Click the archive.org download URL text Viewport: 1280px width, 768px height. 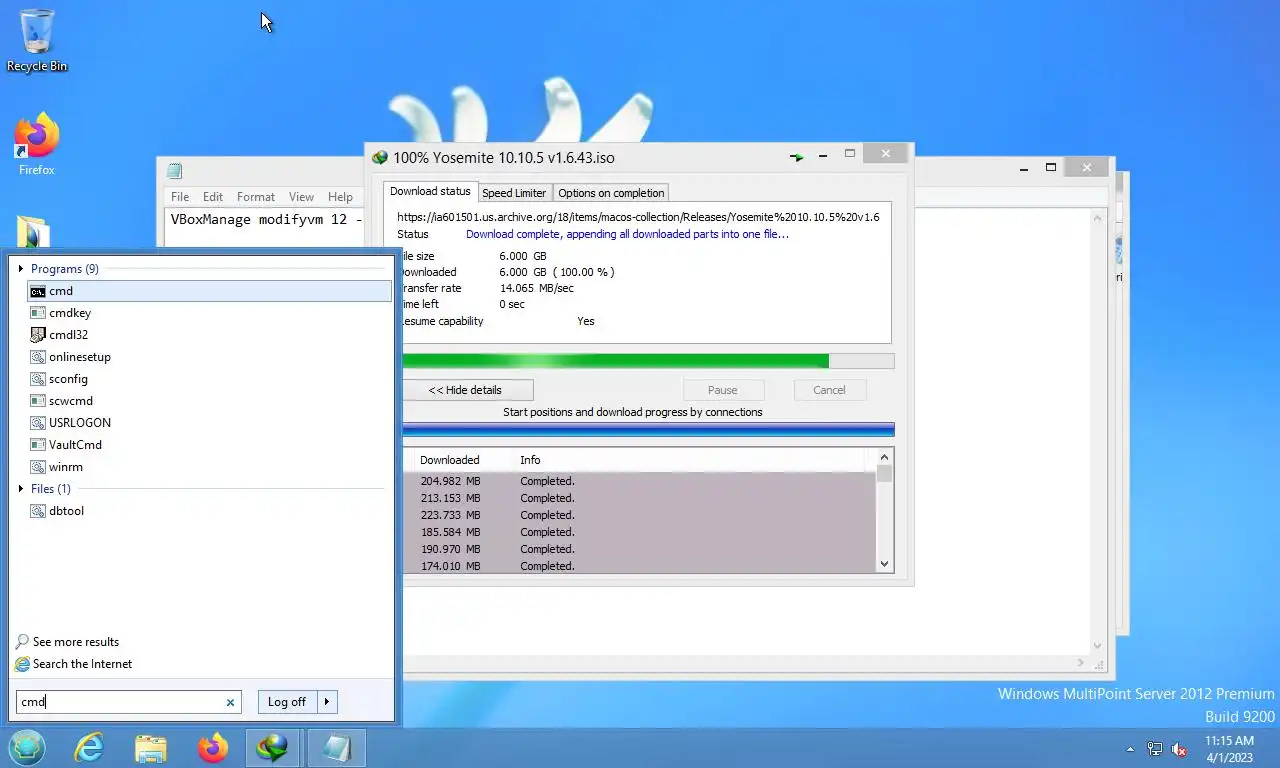638,217
